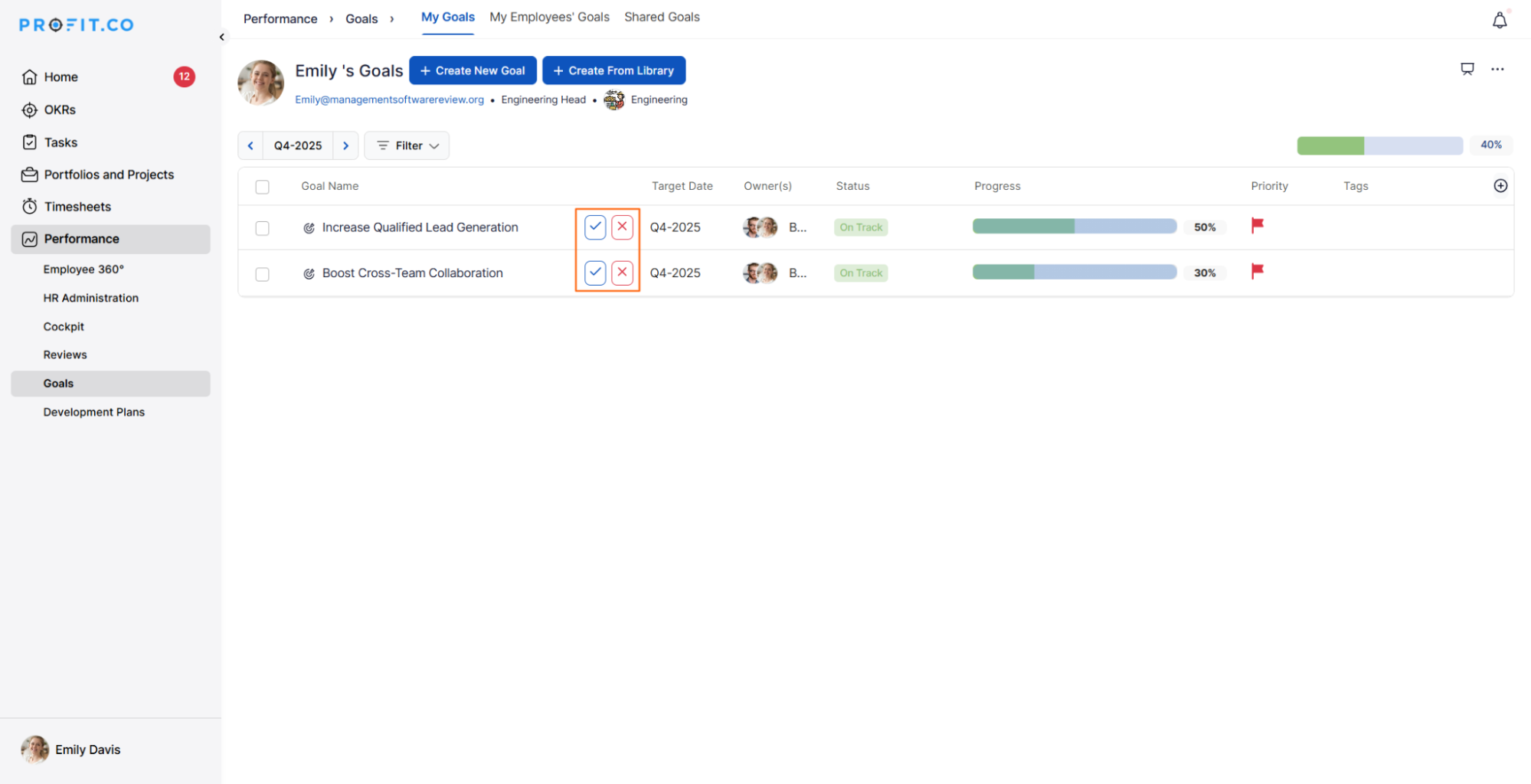Click Emily's profile photo in header
This screenshot has height=784, width=1531.
(x=260, y=83)
